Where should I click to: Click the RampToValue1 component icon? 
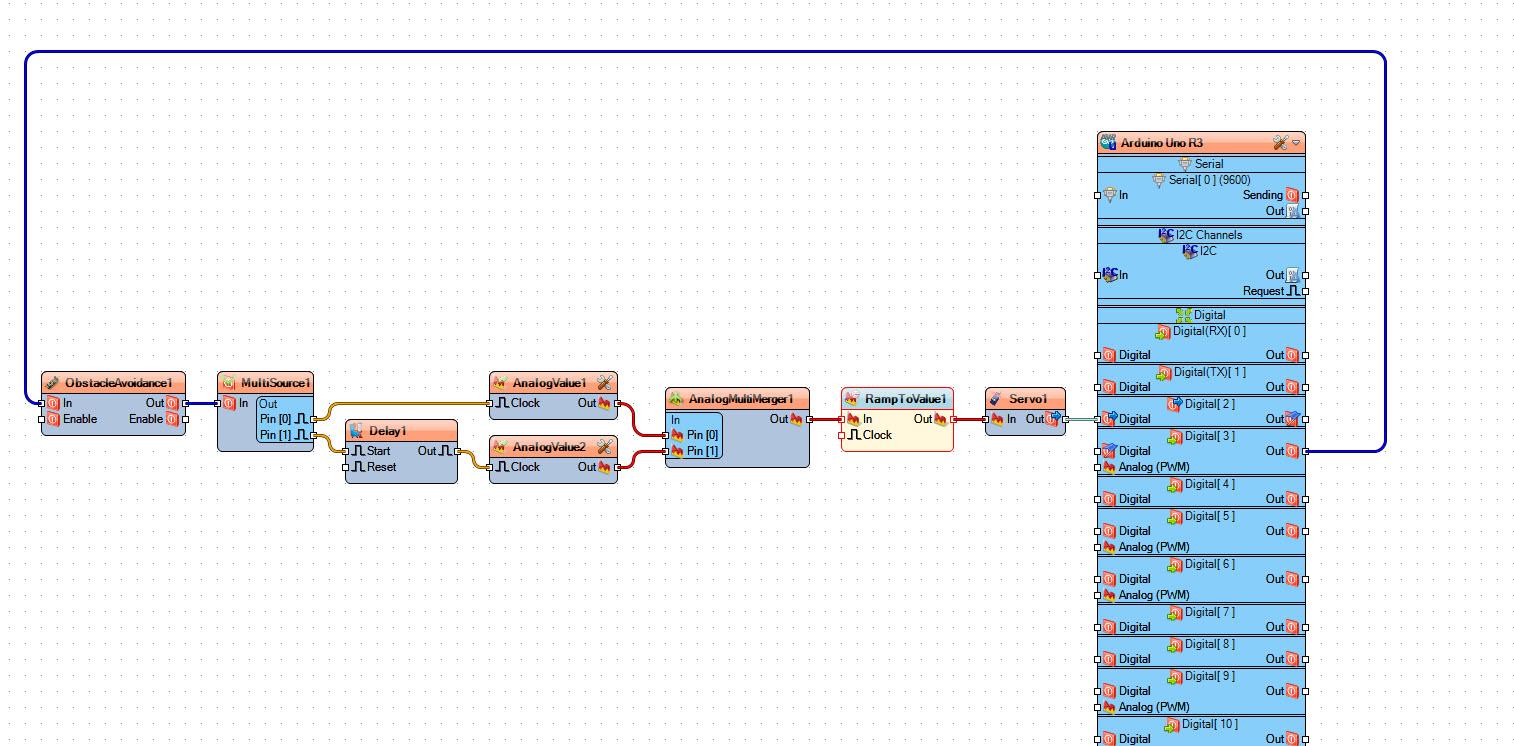[852, 399]
